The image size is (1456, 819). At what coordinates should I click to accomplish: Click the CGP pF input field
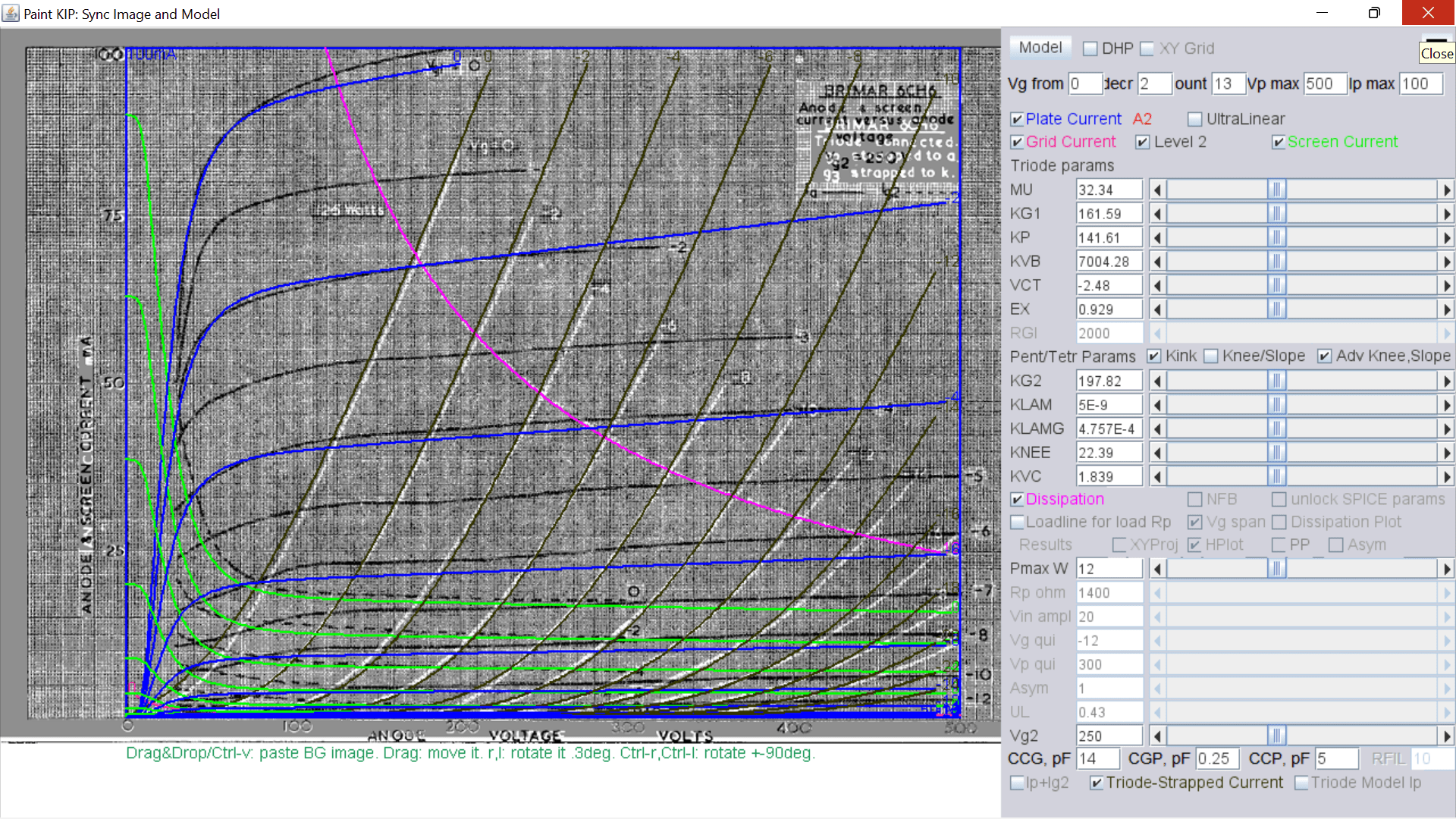tap(1217, 758)
